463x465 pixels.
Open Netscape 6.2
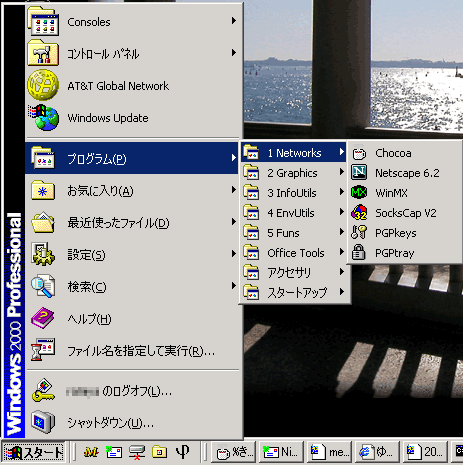(x=404, y=173)
